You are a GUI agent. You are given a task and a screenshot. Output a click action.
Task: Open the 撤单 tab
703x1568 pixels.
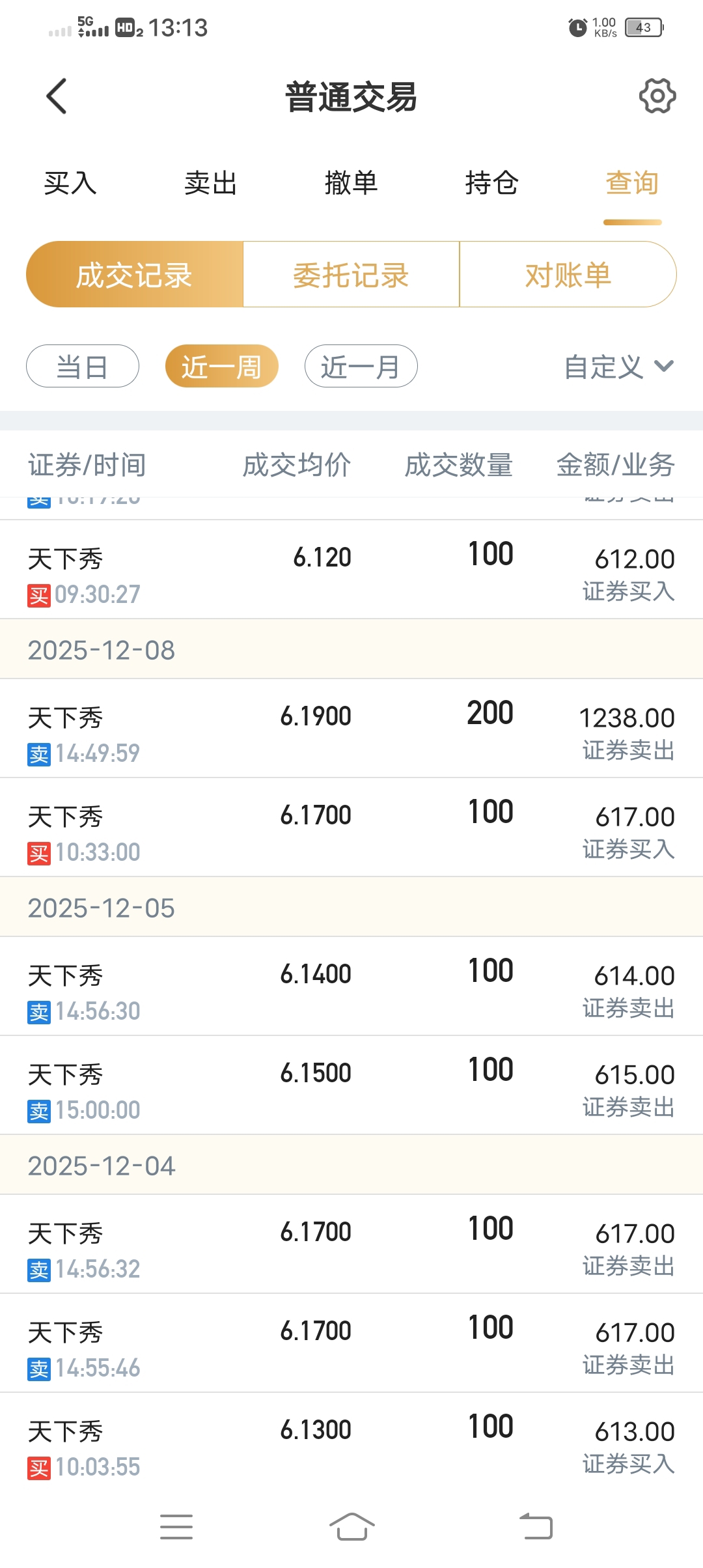click(x=351, y=183)
